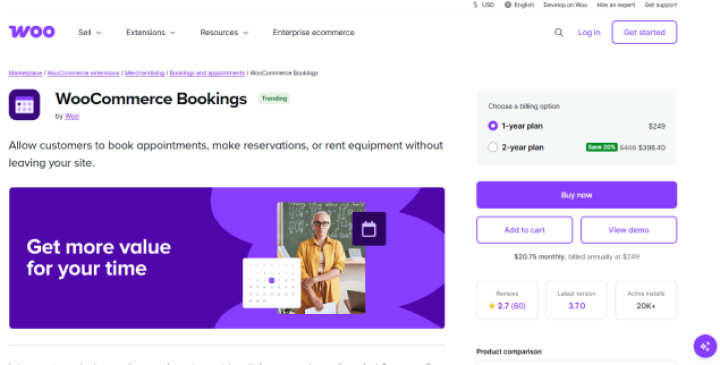The image size is (720, 365).
Task: Click the Get started button
Action: pyautogui.click(x=644, y=32)
